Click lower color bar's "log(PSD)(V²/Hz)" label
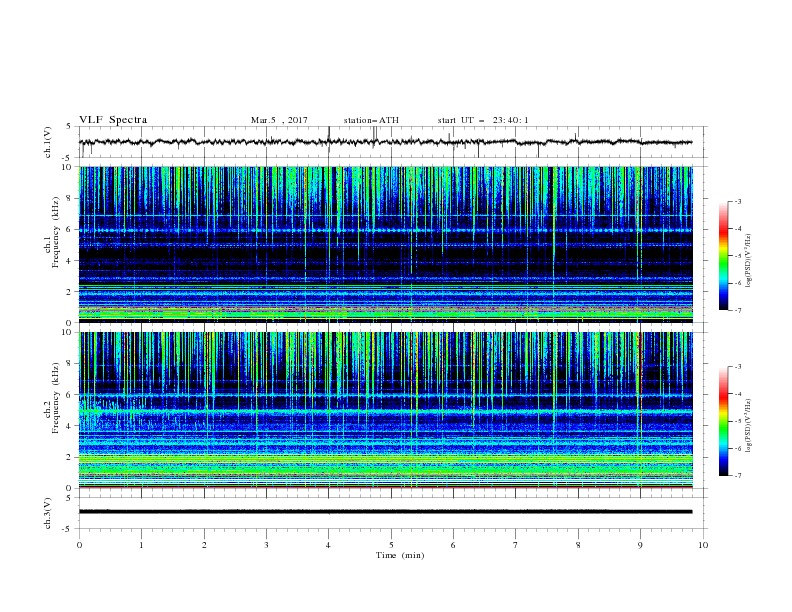Image resolution: width=792 pixels, height=612 pixels. [749, 426]
